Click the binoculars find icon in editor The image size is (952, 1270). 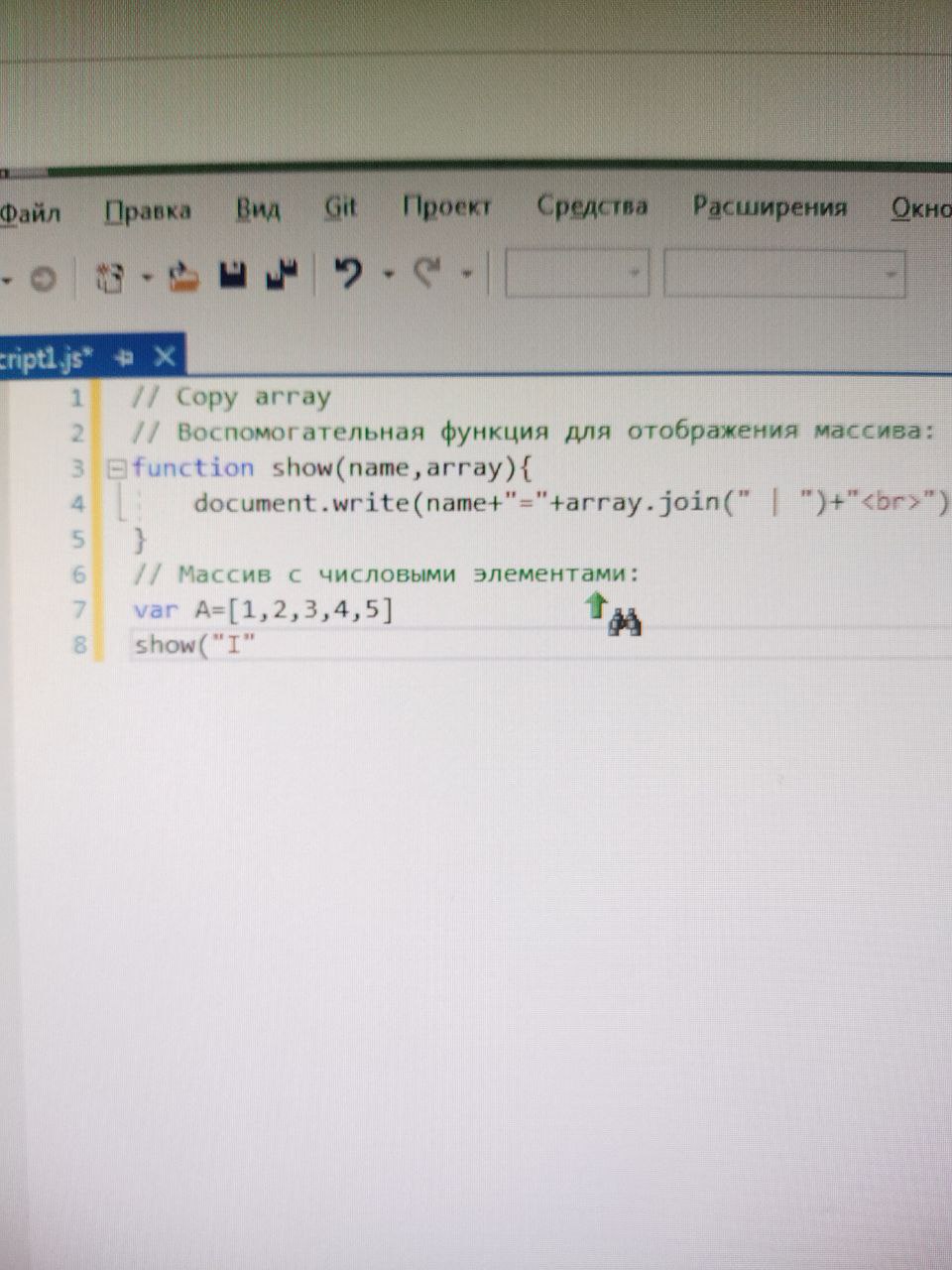[x=625, y=622]
